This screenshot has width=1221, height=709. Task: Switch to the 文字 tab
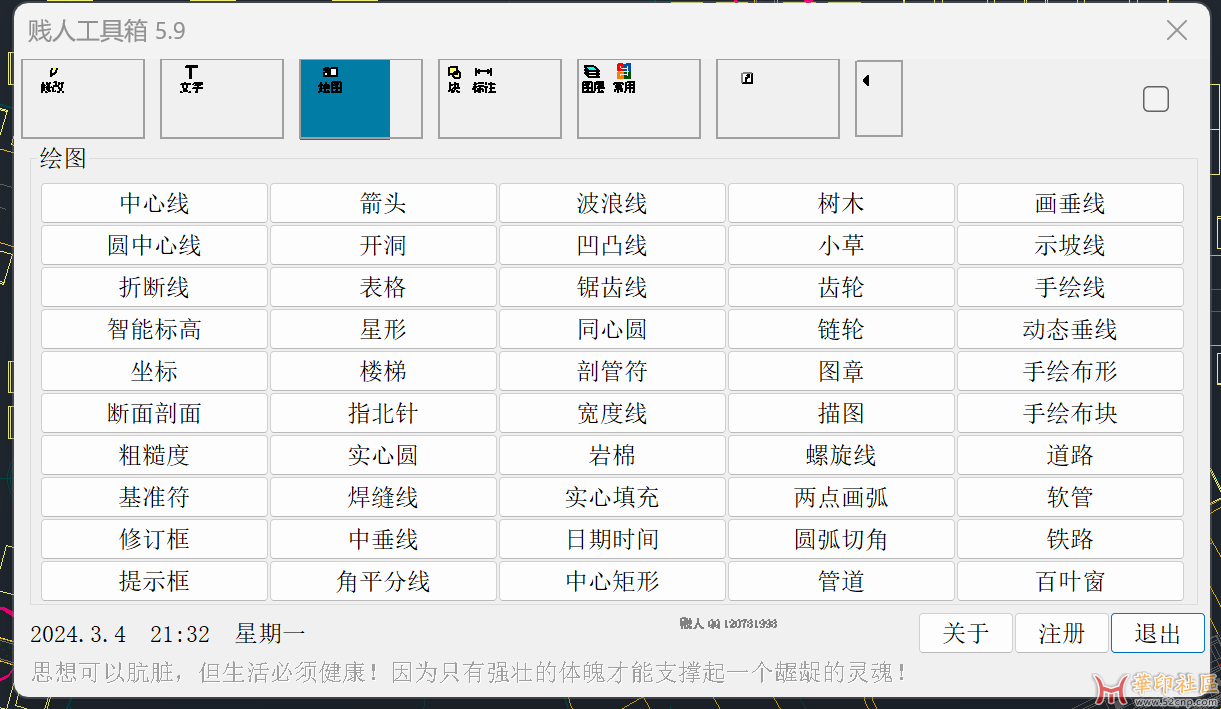point(222,99)
